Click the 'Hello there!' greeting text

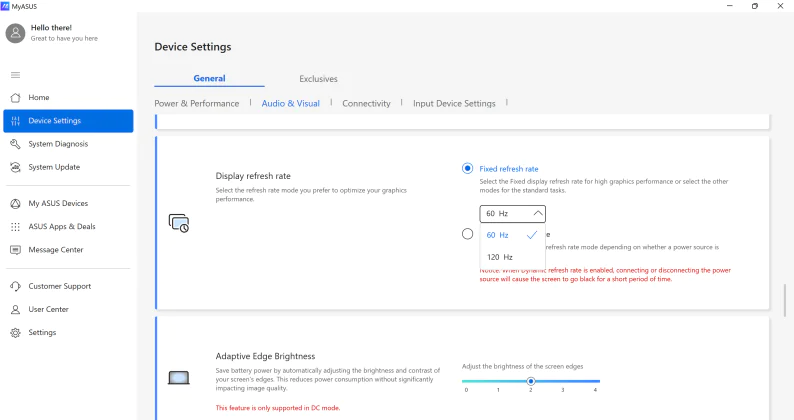(x=51, y=28)
